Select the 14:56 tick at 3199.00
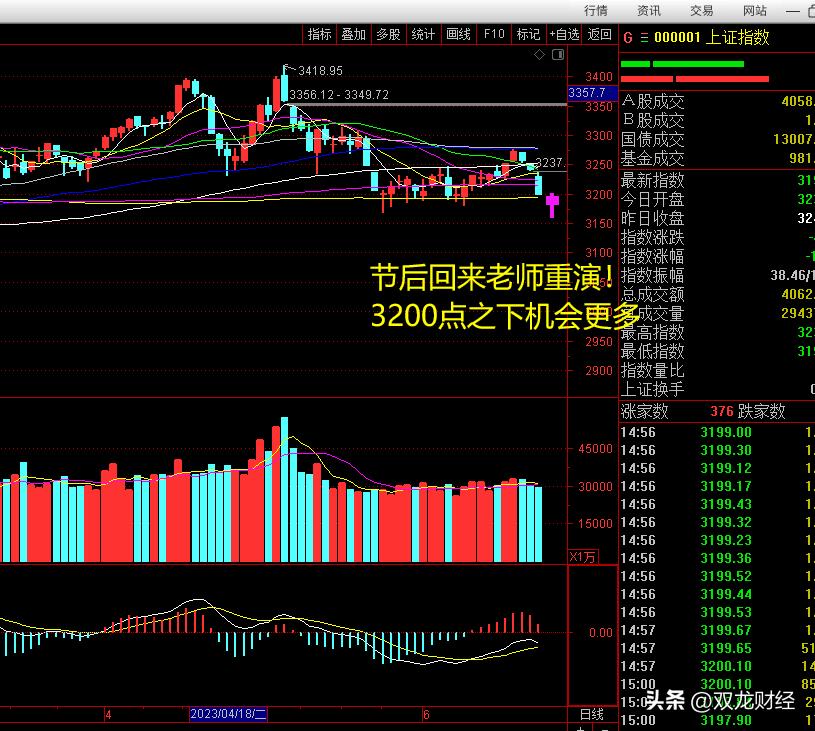The width and height of the screenshot is (815, 731). point(717,432)
